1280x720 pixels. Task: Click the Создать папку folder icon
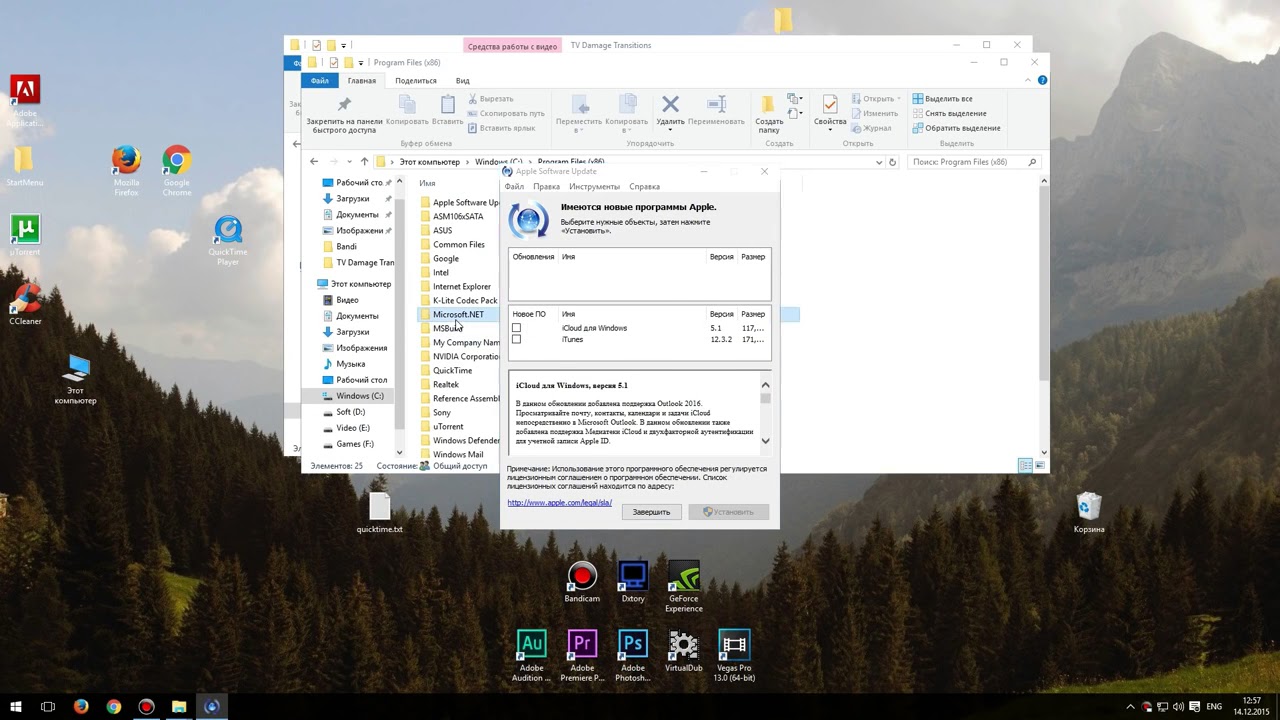tap(768, 105)
